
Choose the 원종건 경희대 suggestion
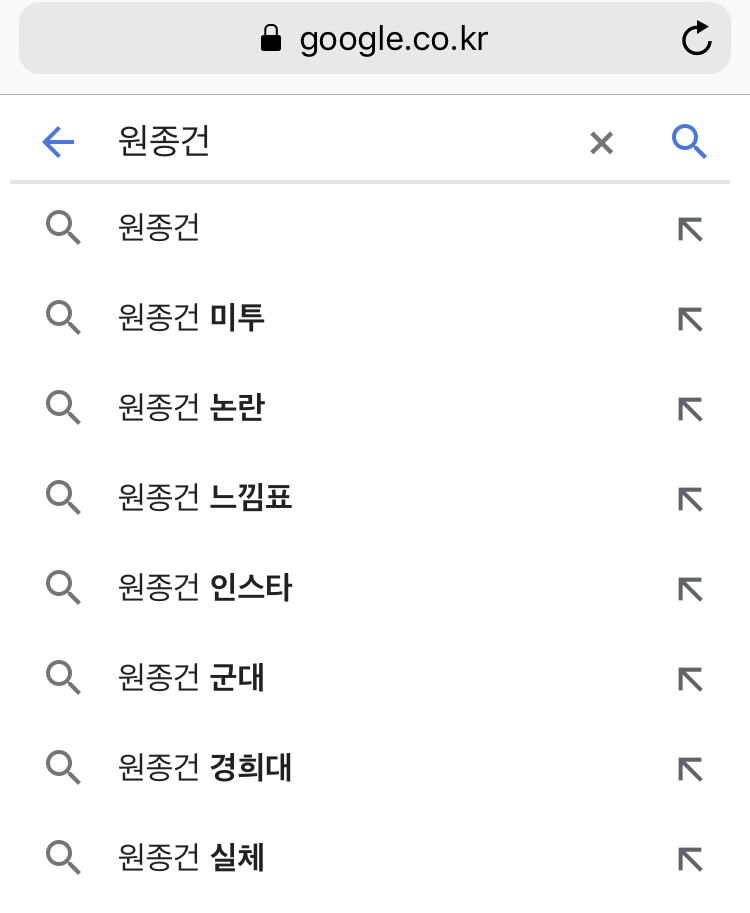[x=205, y=768]
